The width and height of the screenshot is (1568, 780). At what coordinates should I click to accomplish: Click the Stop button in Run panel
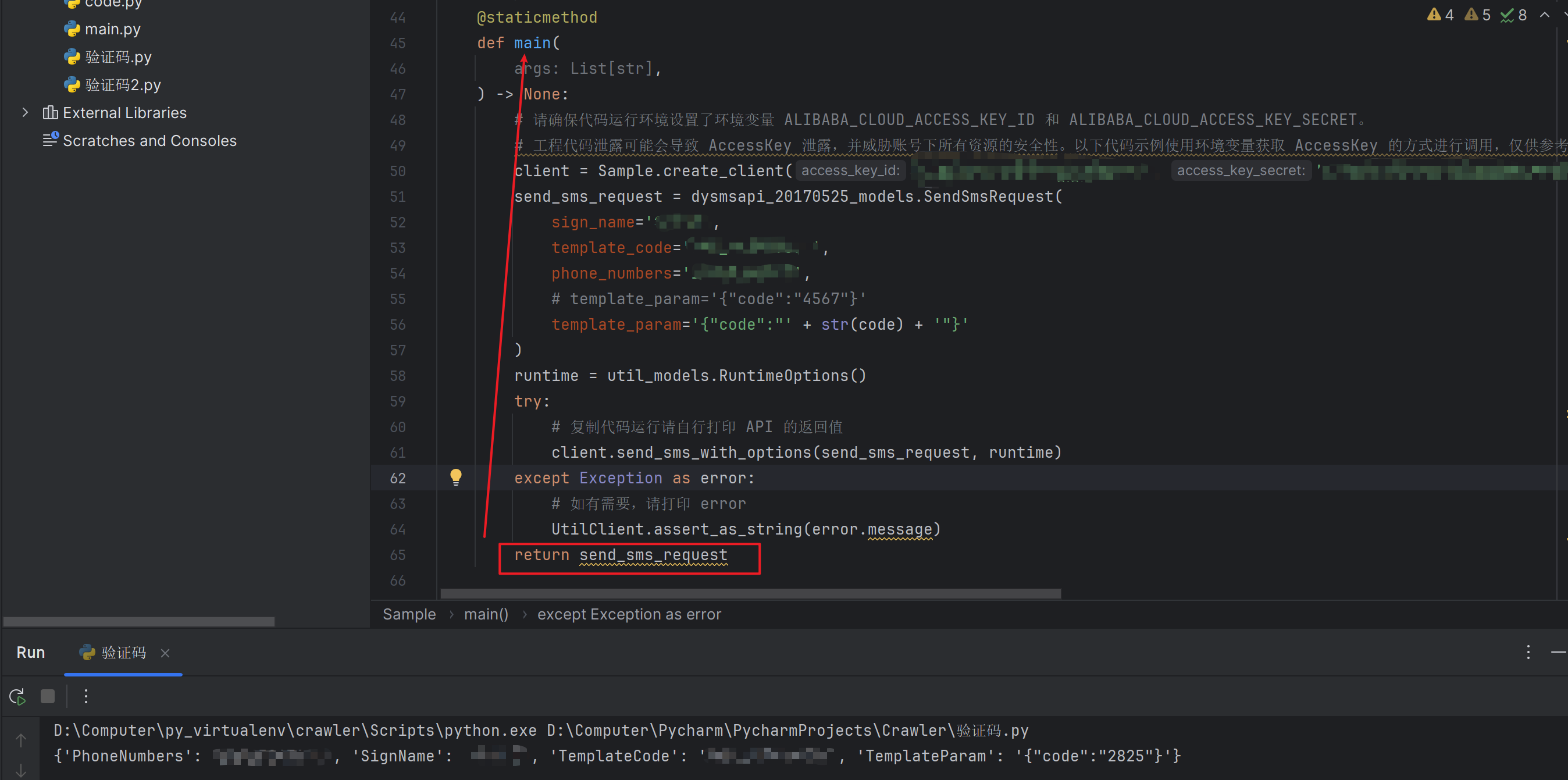click(48, 696)
